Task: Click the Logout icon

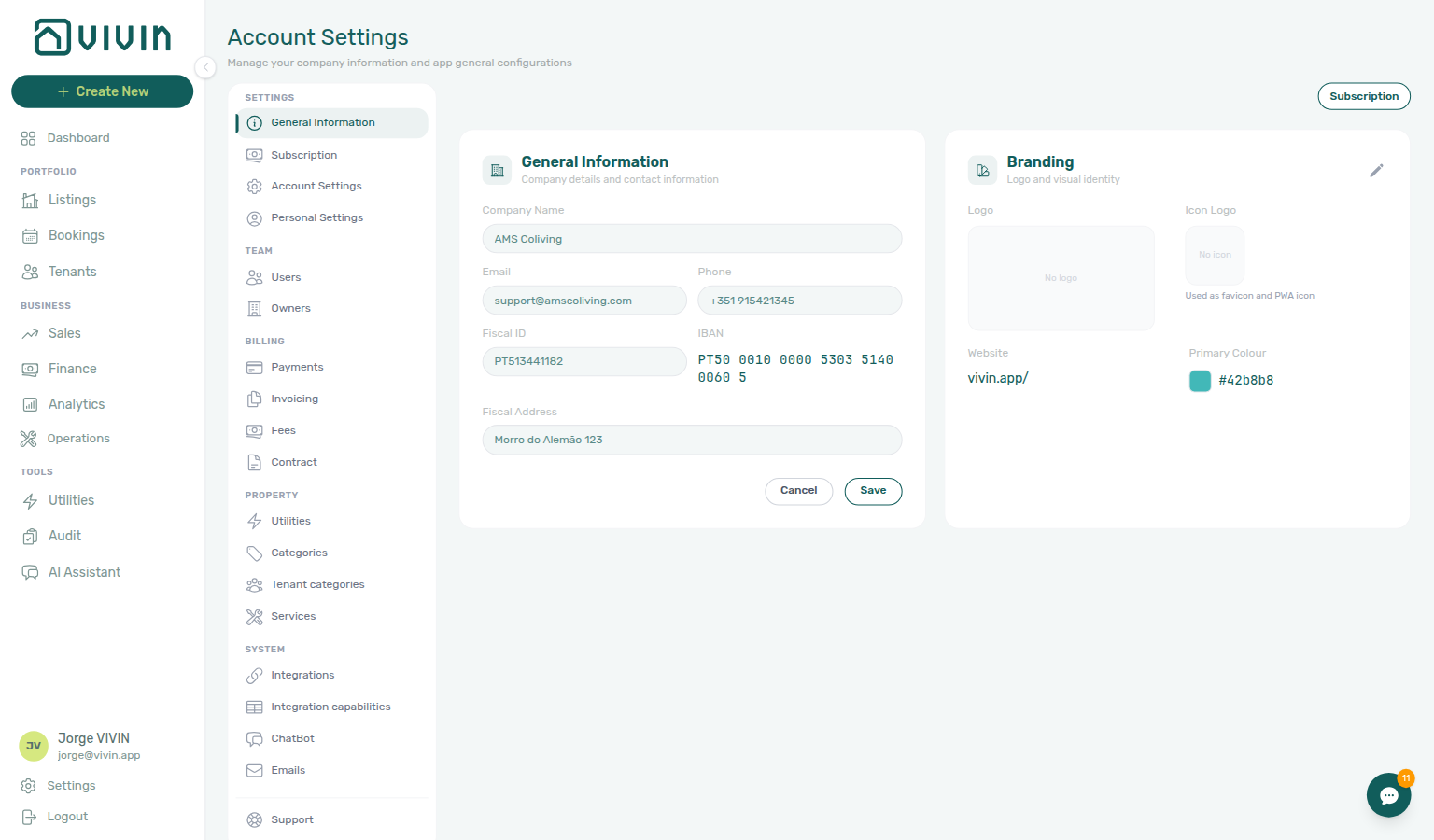Action: coord(29,817)
